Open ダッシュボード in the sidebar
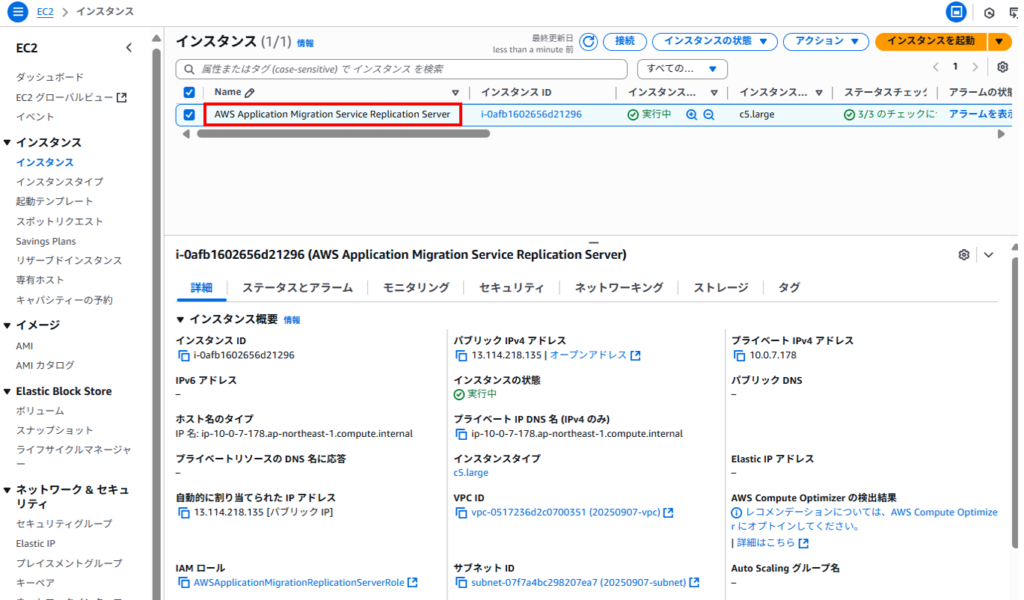 [50, 77]
